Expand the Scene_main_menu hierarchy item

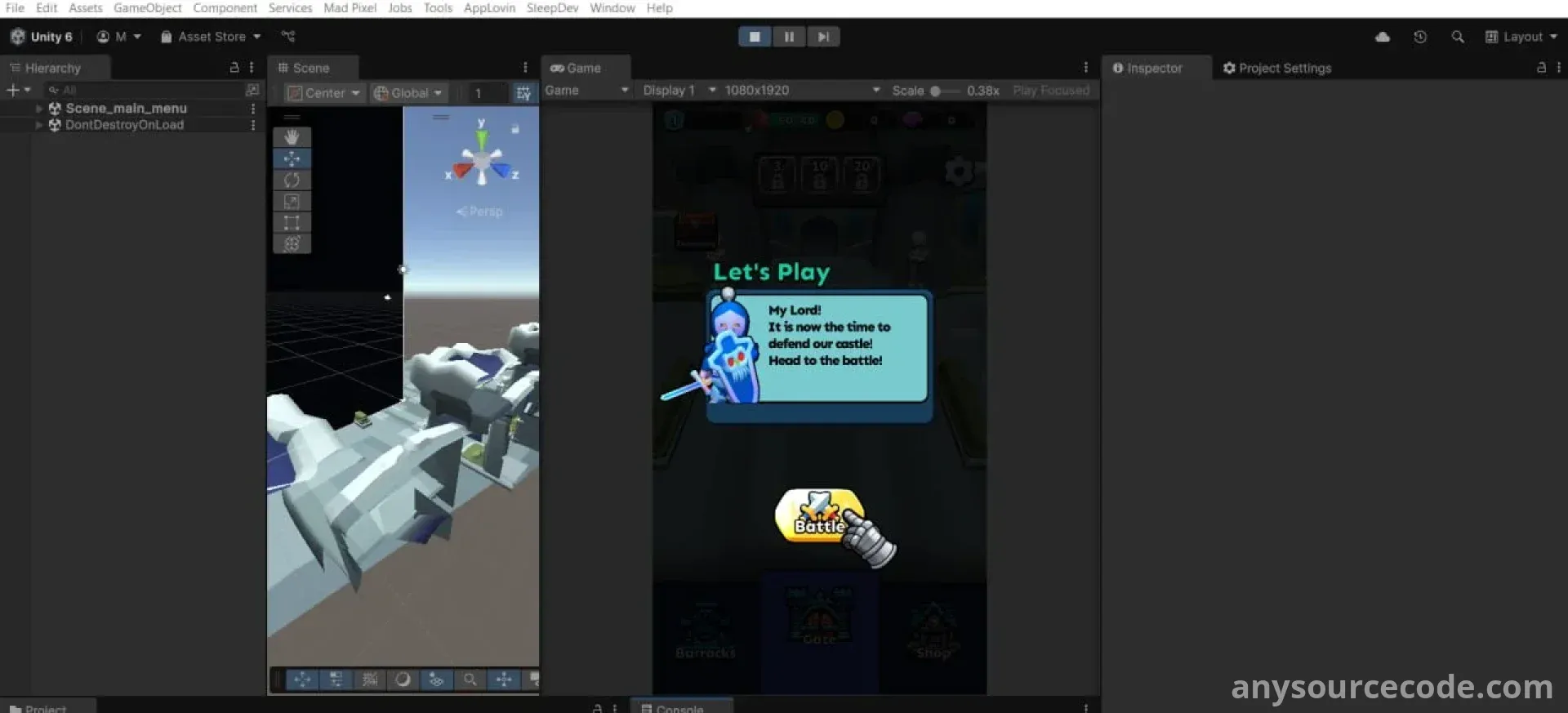click(38, 108)
